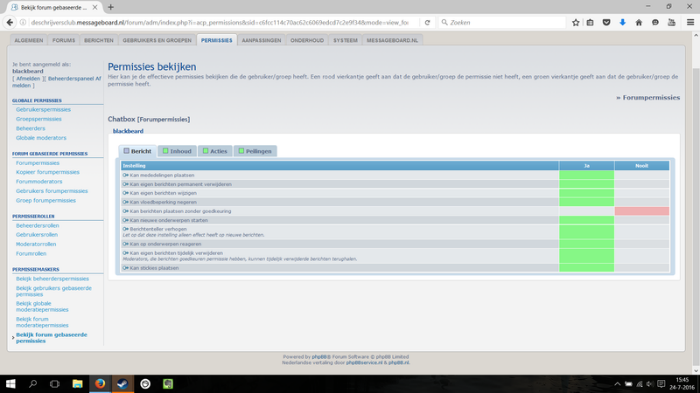Image resolution: width=700 pixels, height=393 pixels.
Task: Bookmark this page with star icon
Action: tap(575, 22)
